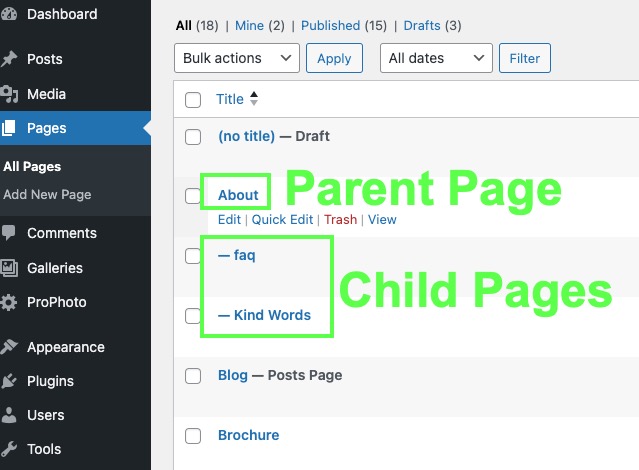Open Add New Page submenu item
Viewport: 639px width, 470px height.
point(47,194)
